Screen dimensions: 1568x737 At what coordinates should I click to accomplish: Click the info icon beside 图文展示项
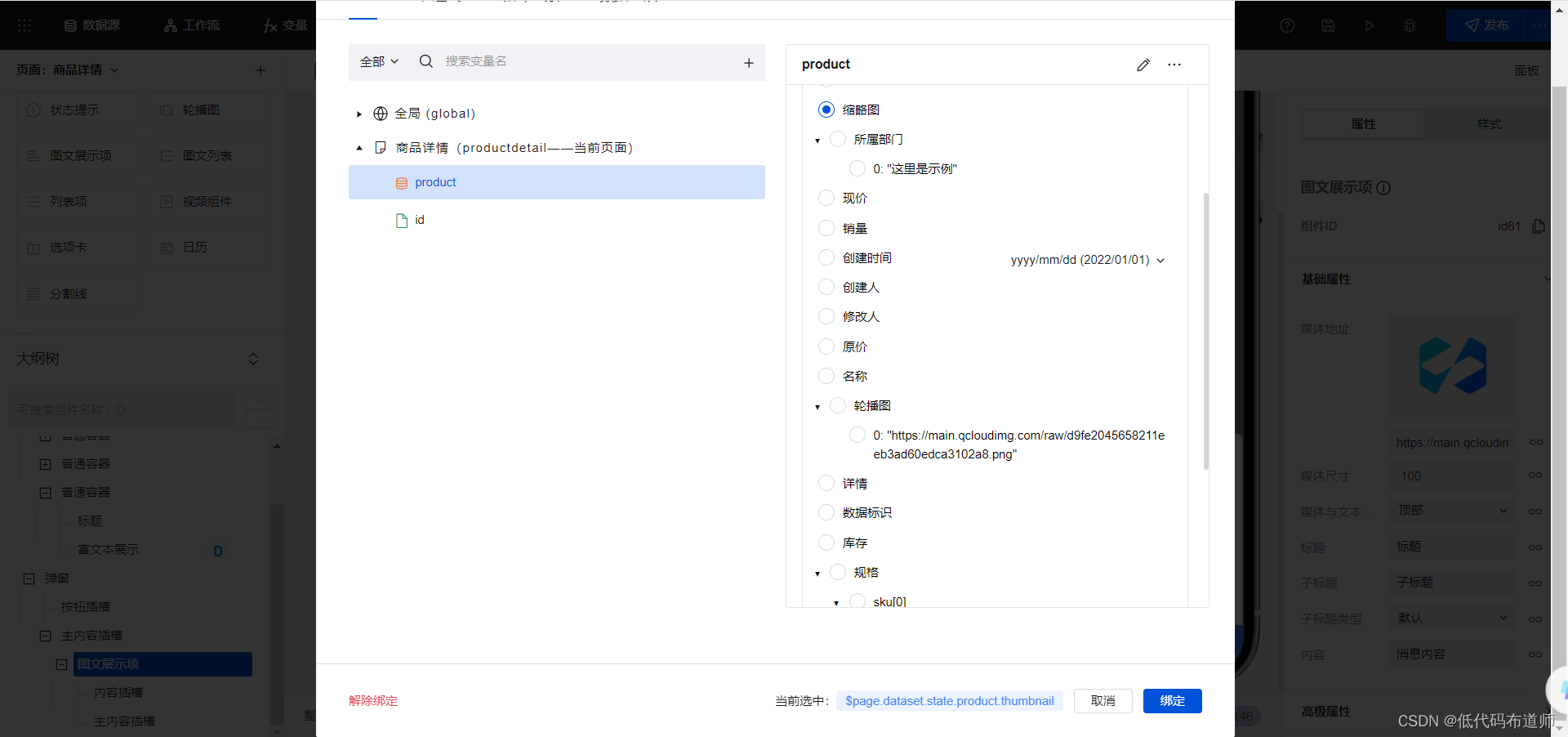[1383, 188]
